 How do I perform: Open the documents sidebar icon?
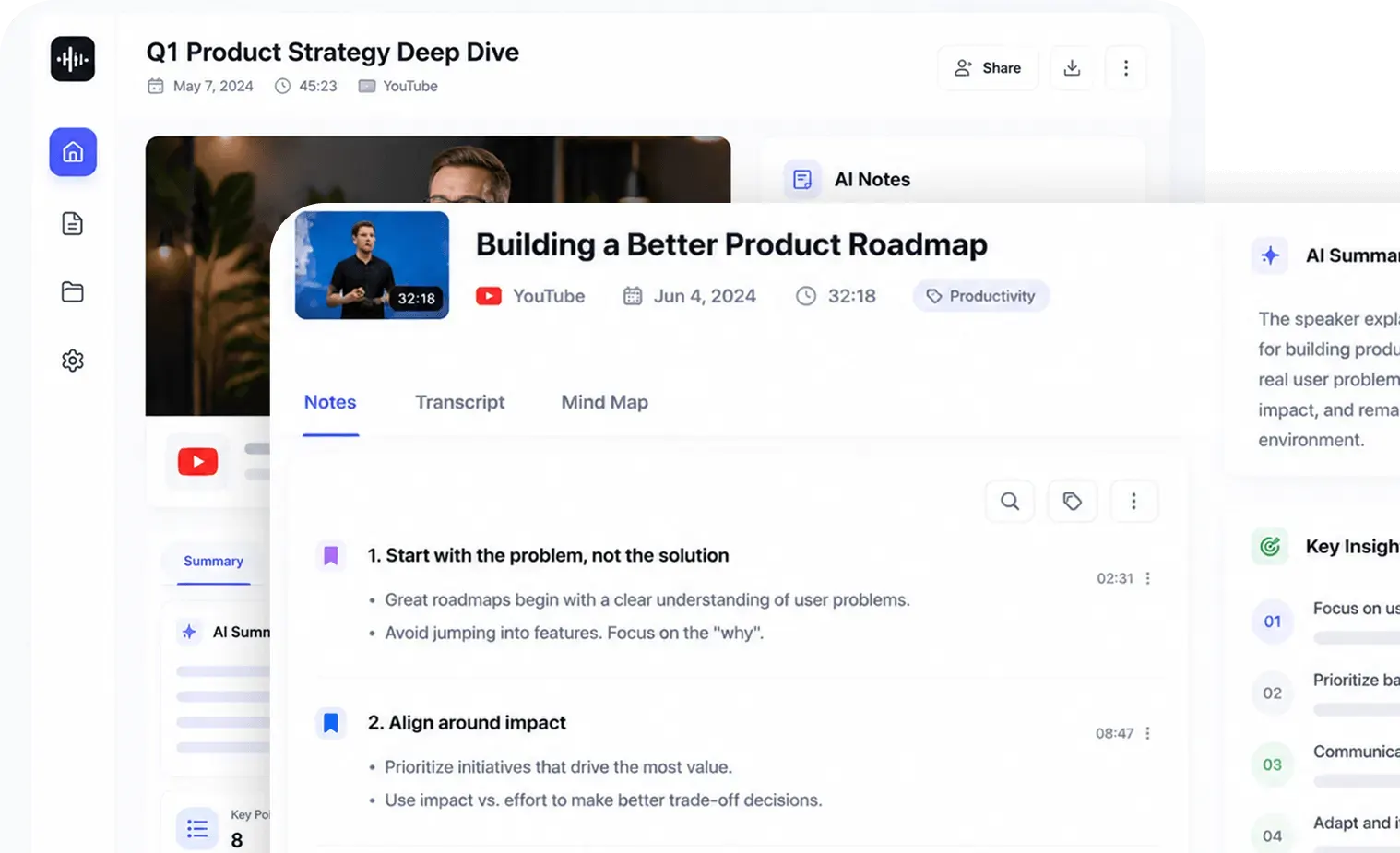coord(73,223)
